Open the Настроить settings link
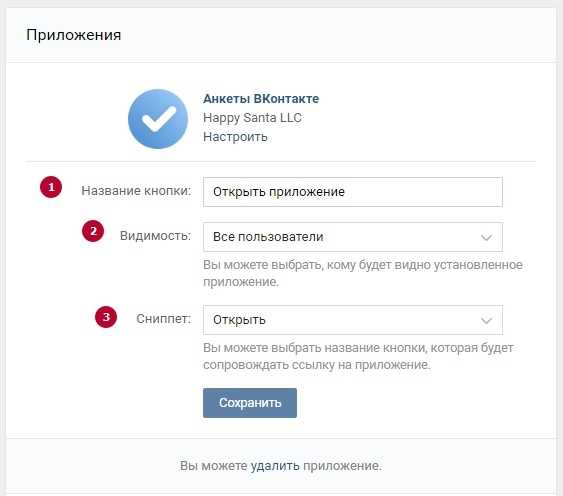Image resolution: width=563 pixels, height=496 pixels. pyautogui.click(x=235, y=137)
